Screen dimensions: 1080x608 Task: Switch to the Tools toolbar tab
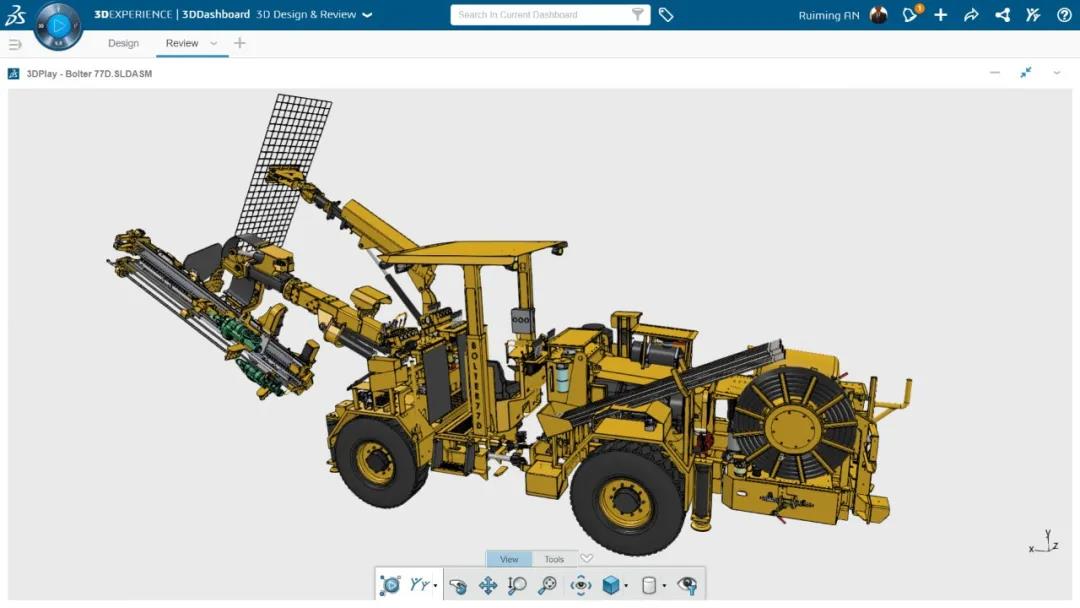(554, 559)
